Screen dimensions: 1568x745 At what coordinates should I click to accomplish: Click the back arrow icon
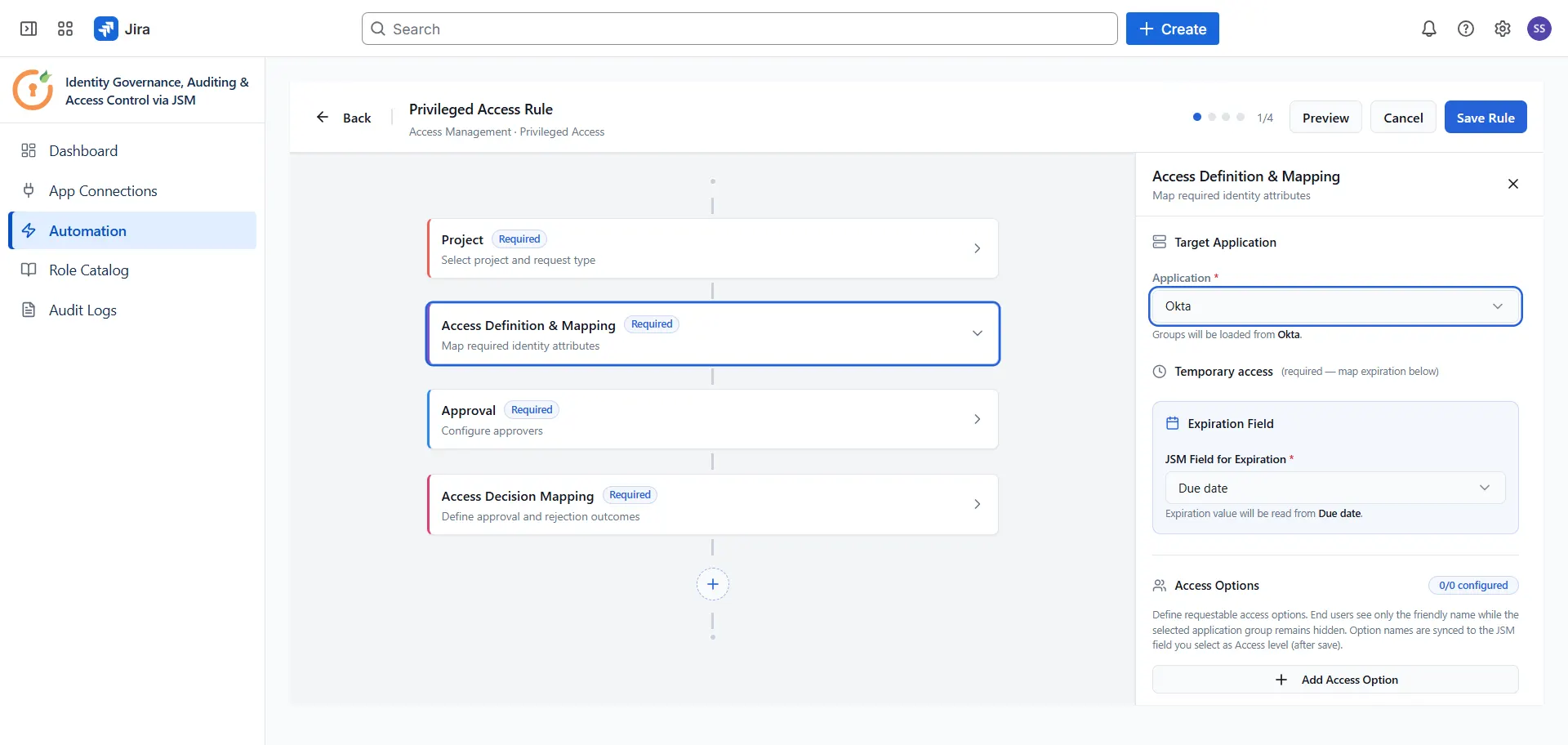pyautogui.click(x=323, y=117)
